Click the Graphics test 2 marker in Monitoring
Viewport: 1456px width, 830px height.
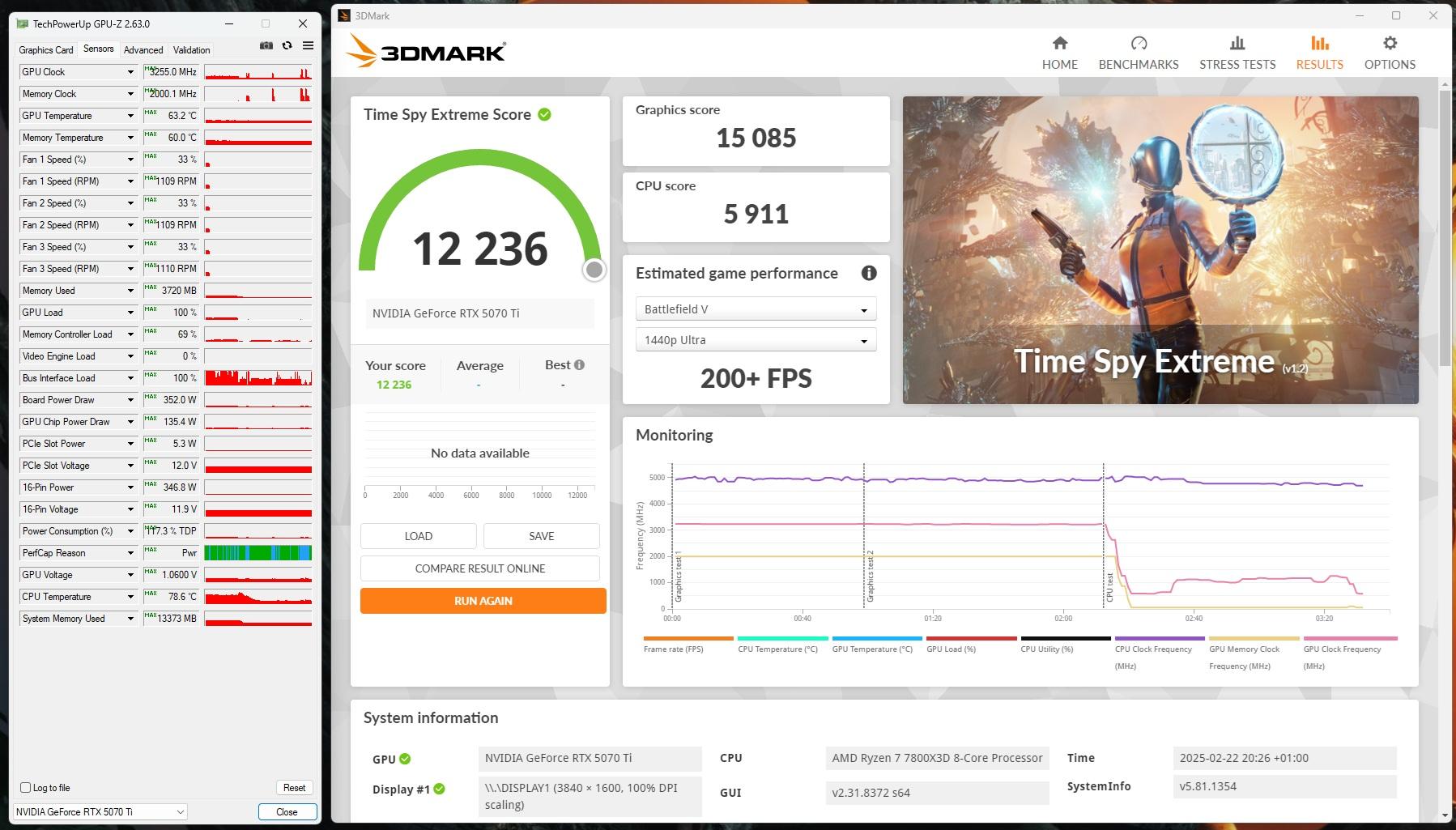(x=870, y=576)
